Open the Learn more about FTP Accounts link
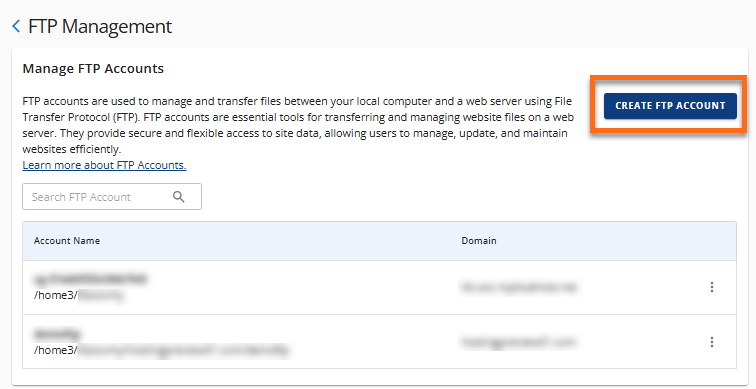Image resolution: width=756 pixels, height=389 pixels. click(104, 165)
